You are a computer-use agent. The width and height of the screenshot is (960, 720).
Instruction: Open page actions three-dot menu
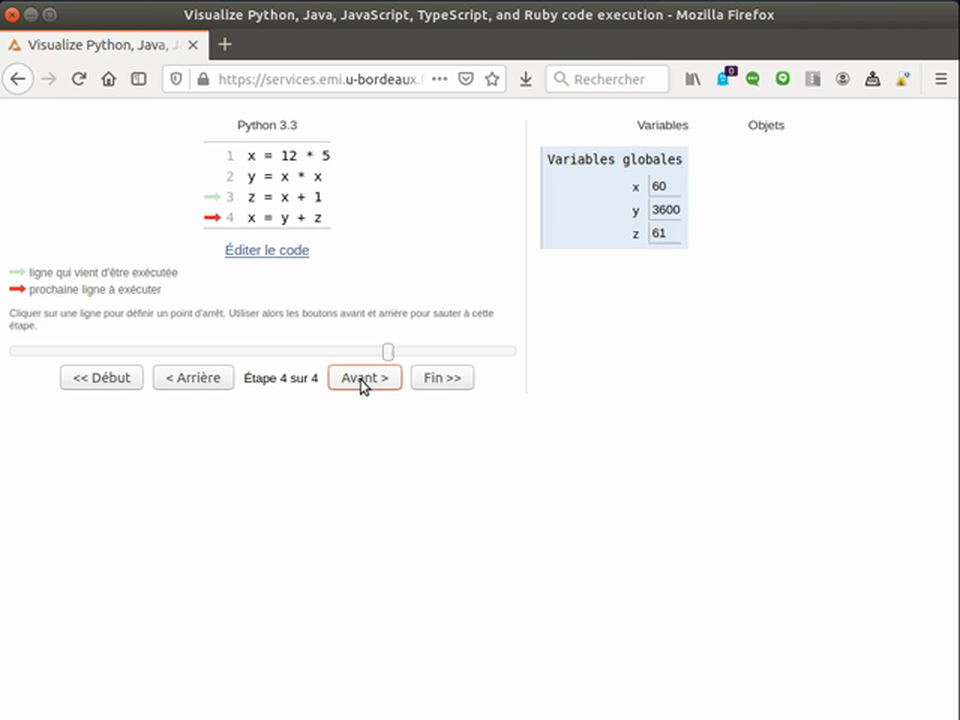point(440,79)
